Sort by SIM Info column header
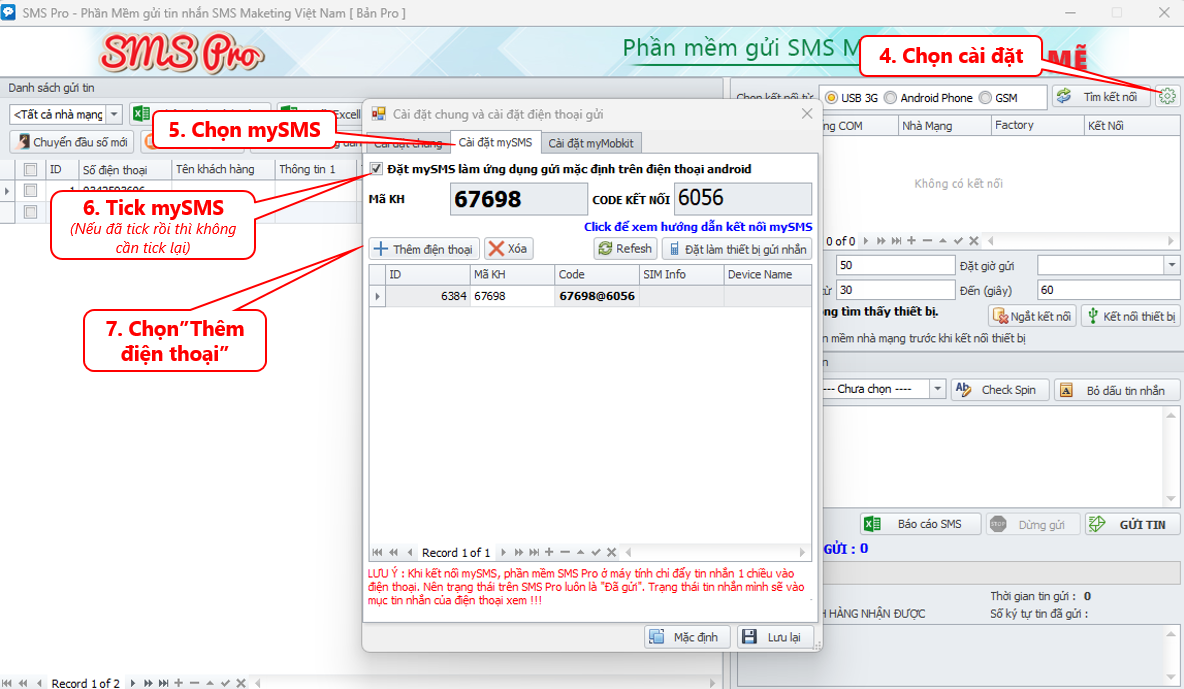1184x689 pixels. 681,274
